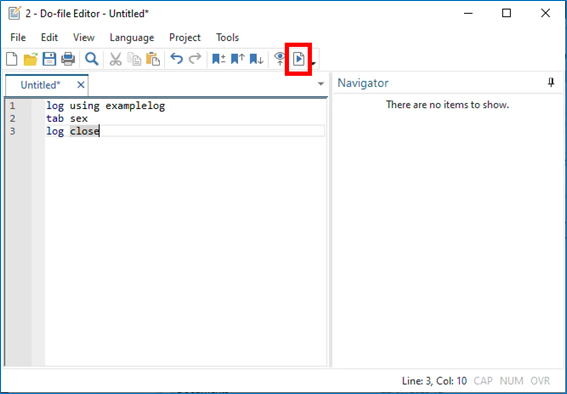The height and width of the screenshot is (394, 567).
Task: Click line 1 'log using examplelog'
Action: click(x=106, y=106)
